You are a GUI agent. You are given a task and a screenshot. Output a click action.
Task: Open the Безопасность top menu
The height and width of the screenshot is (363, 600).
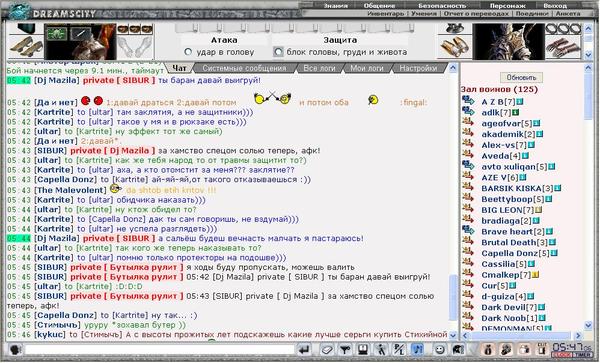pyautogui.click(x=442, y=6)
